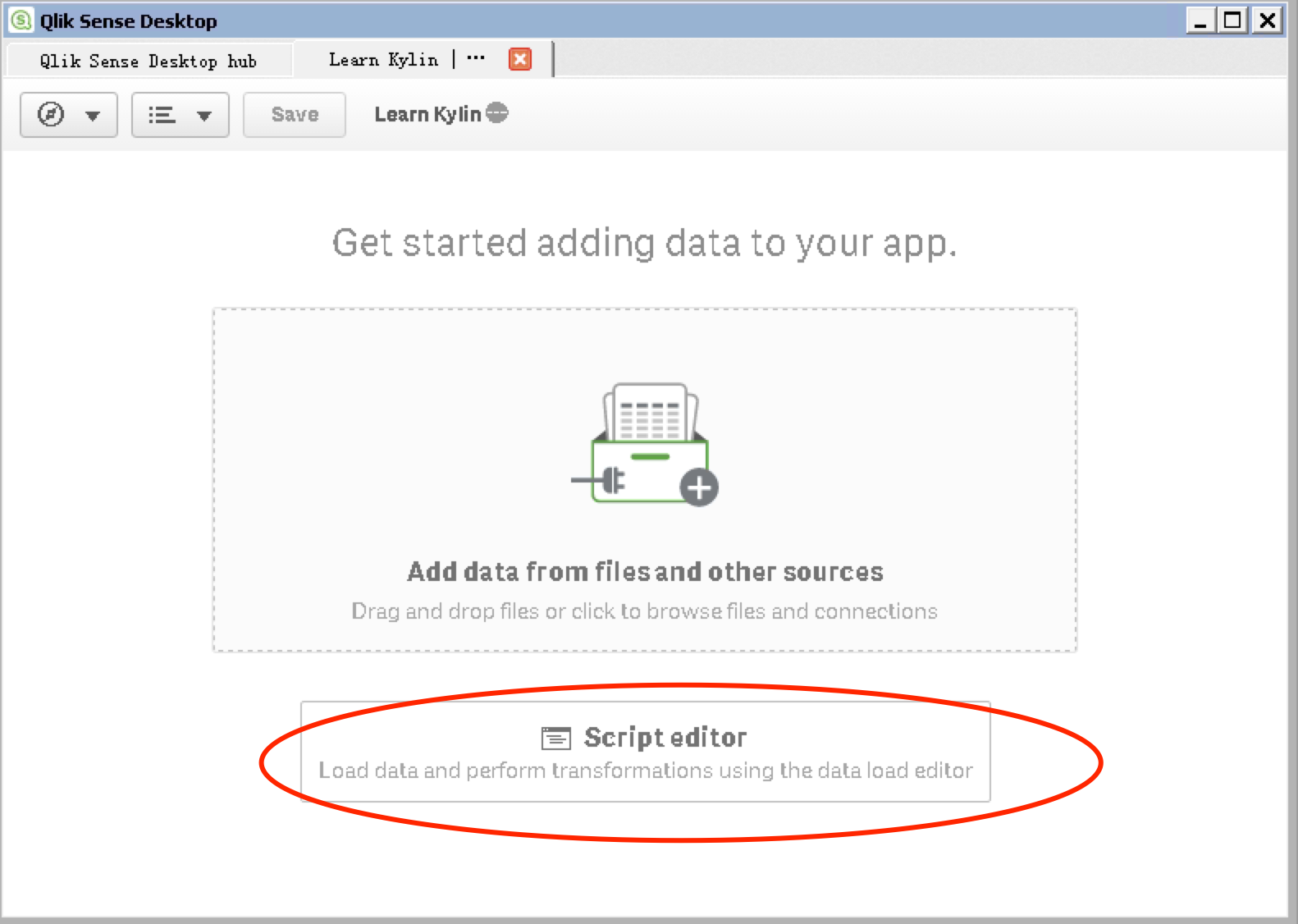Select the Learn Kylin tab
This screenshot has width=1298, height=924.
pos(383,60)
